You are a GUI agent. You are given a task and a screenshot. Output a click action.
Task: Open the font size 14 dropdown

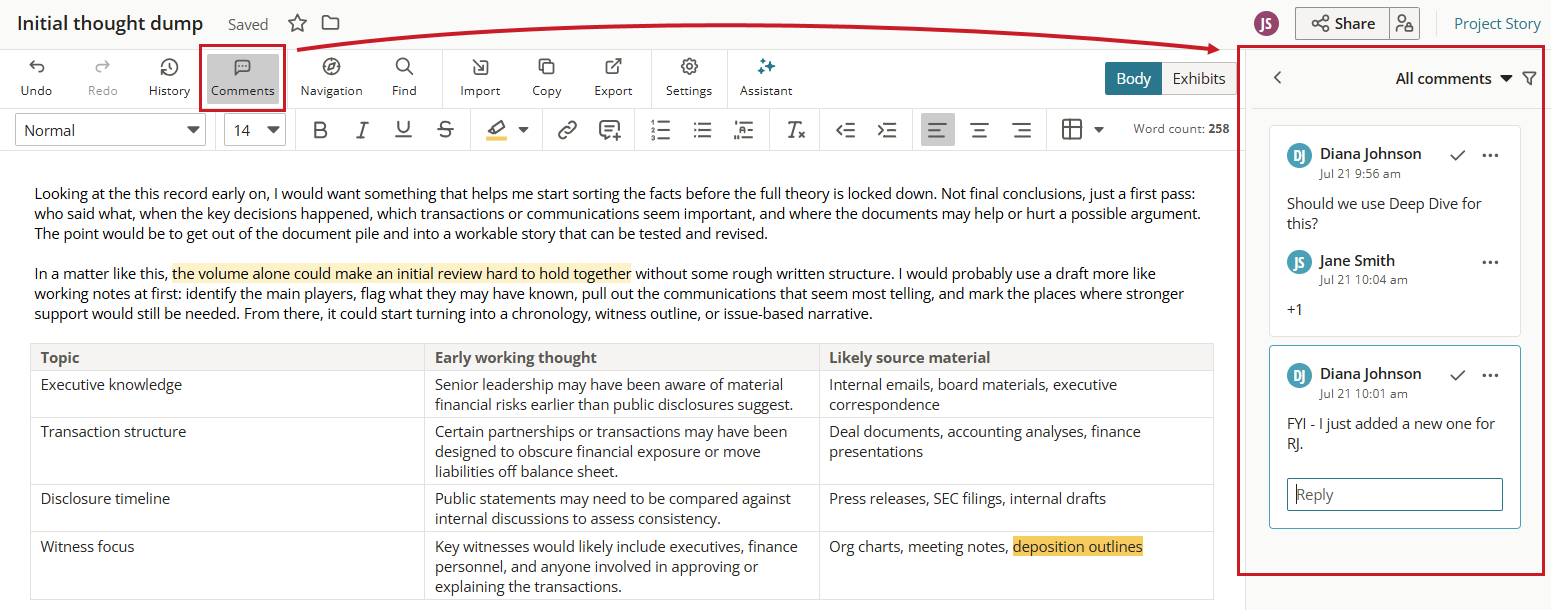pyautogui.click(x=255, y=130)
